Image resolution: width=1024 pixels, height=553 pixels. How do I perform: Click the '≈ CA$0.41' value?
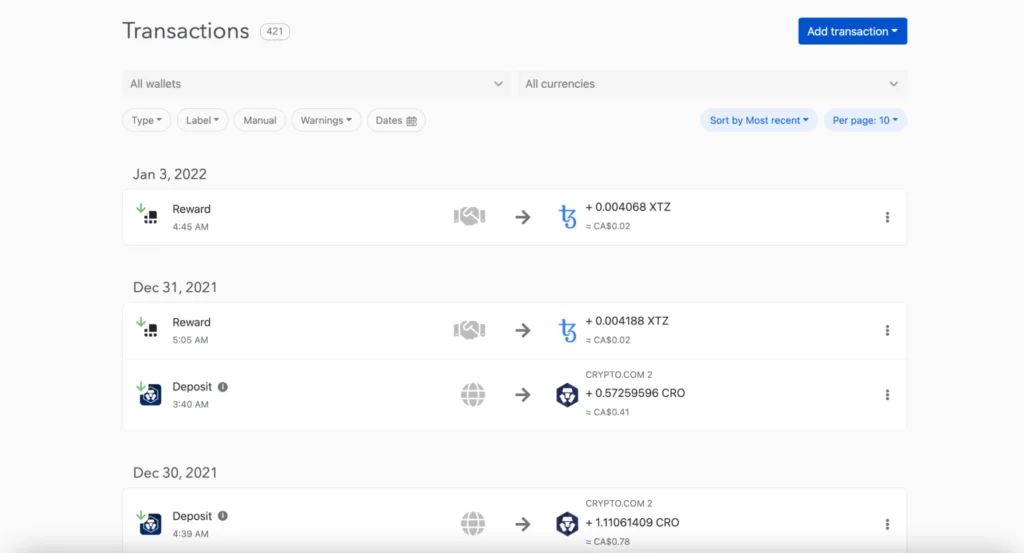pyautogui.click(x=607, y=412)
